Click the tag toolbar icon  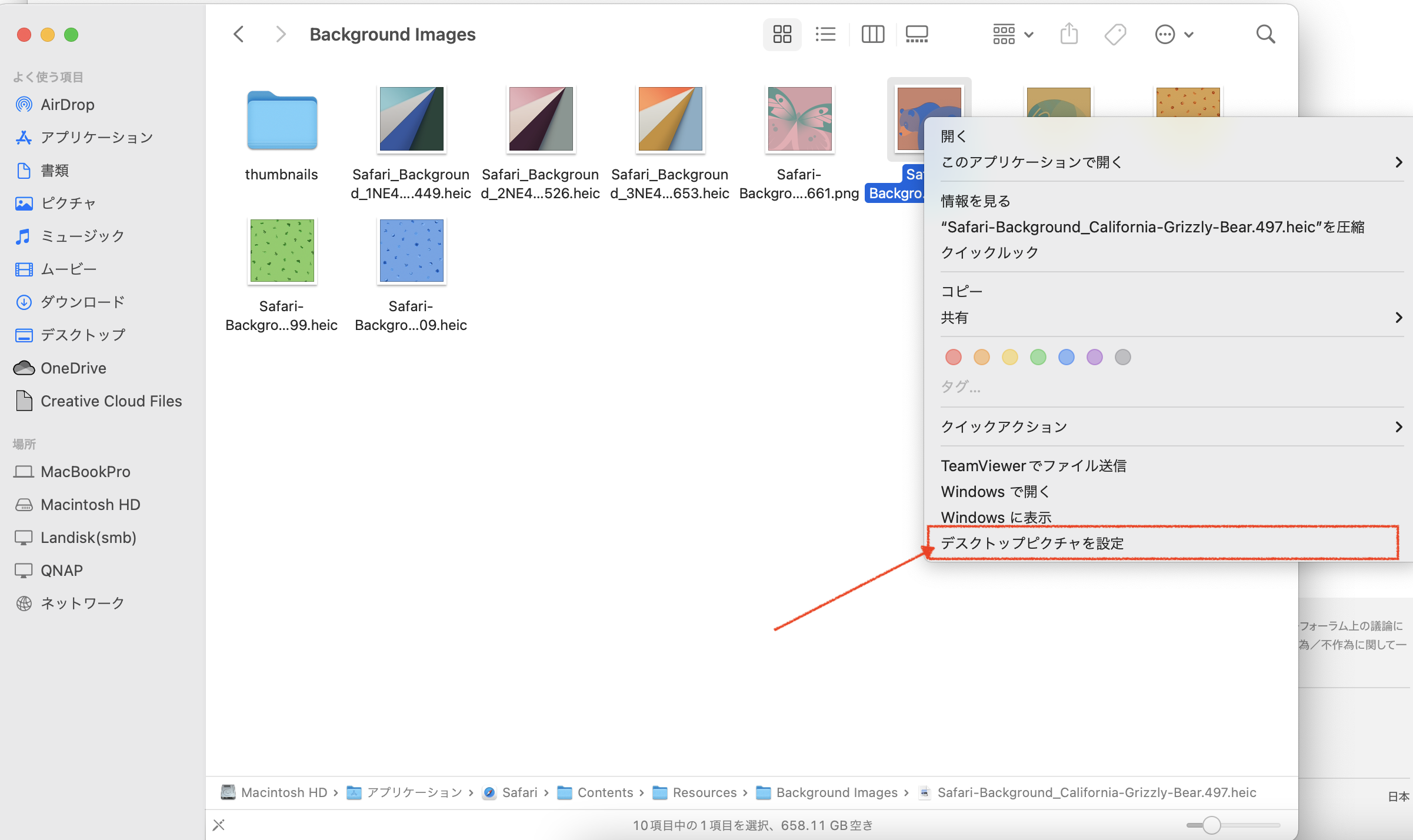[x=1115, y=34]
